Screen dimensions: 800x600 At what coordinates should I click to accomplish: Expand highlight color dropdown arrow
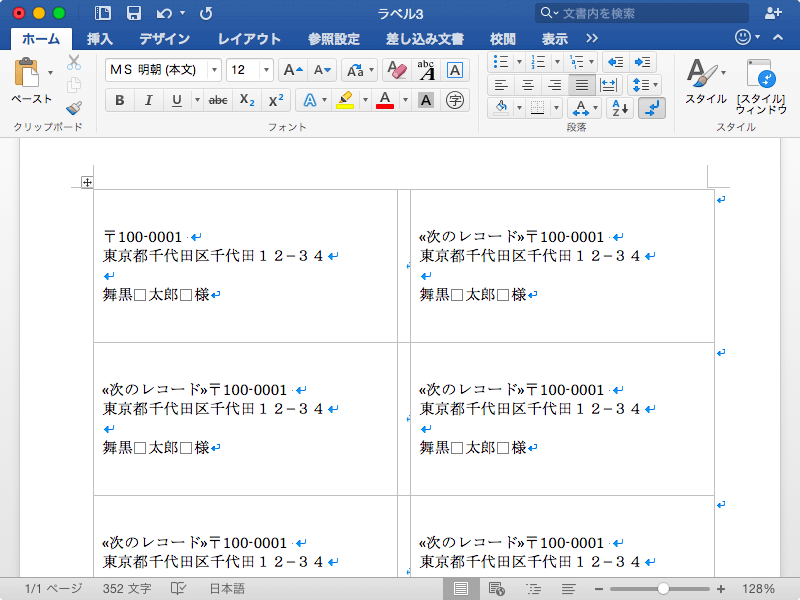click(365, 101)
